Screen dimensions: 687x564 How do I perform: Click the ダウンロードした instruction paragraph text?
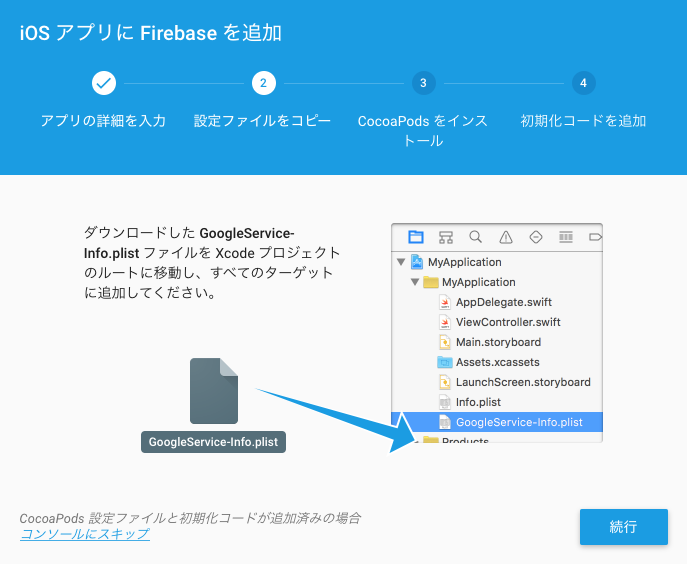(212, 262)
